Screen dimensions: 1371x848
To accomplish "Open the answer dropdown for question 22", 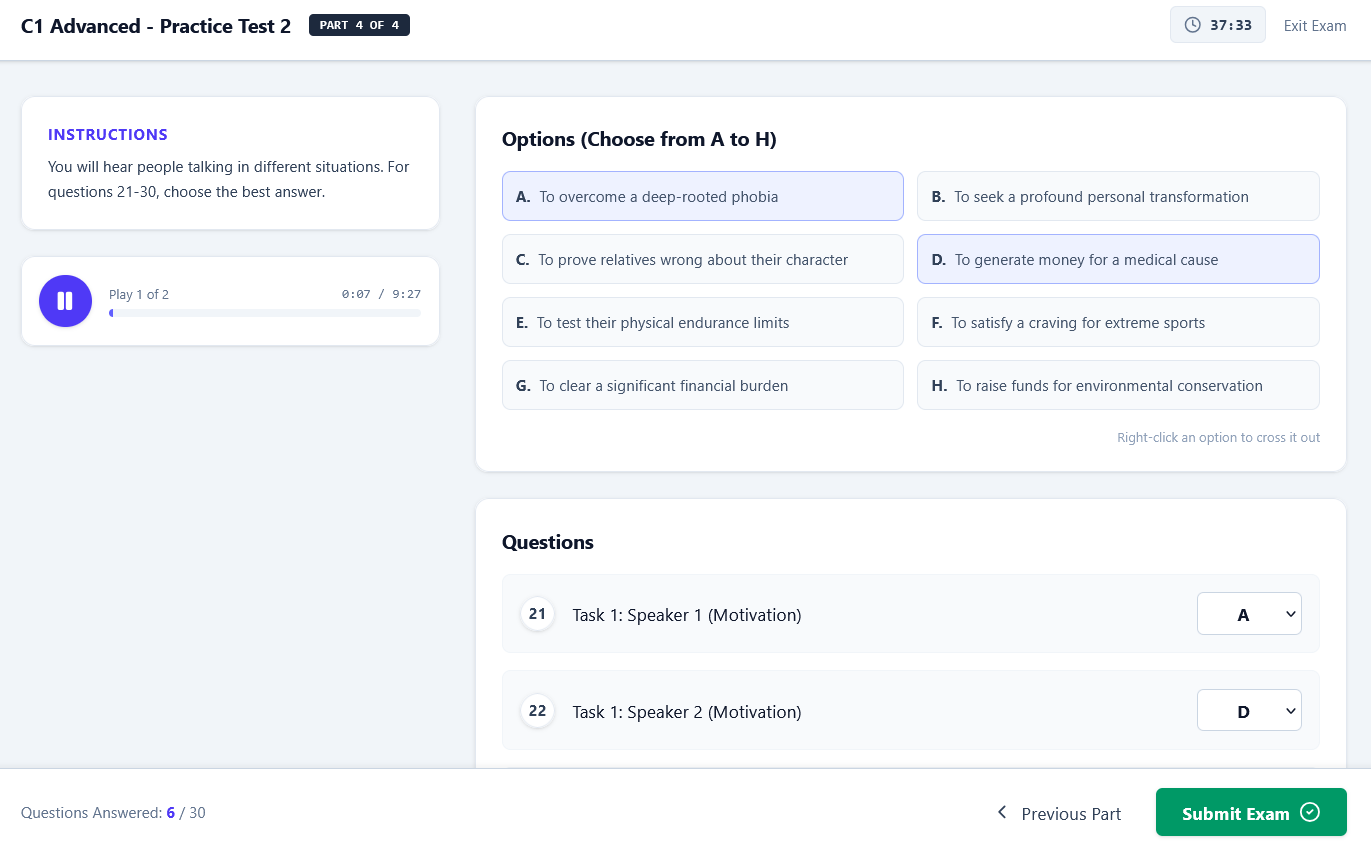I will tap(1249, 711).
